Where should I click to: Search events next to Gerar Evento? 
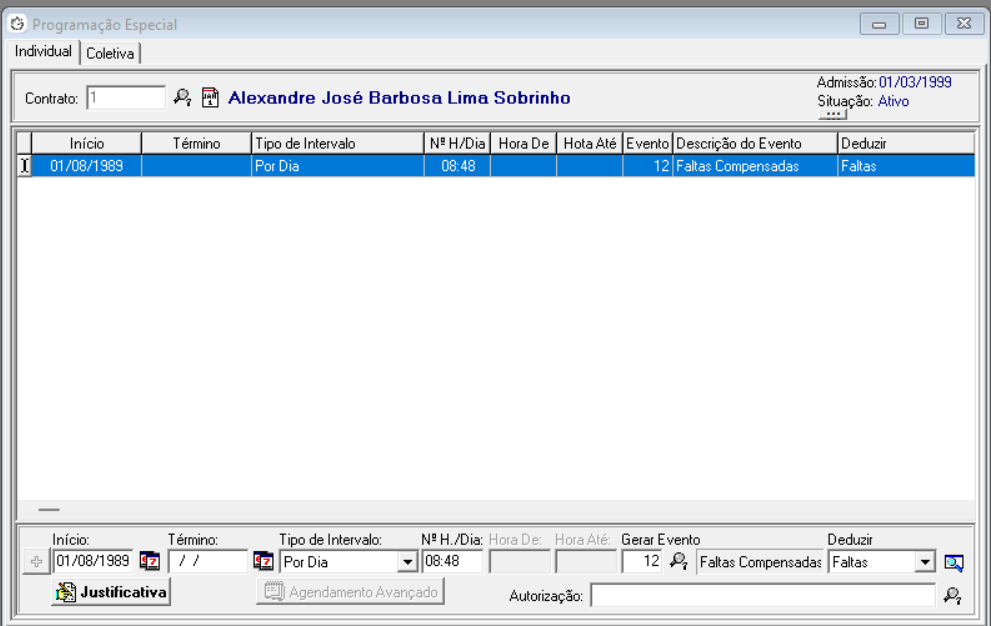click(679, 562)
